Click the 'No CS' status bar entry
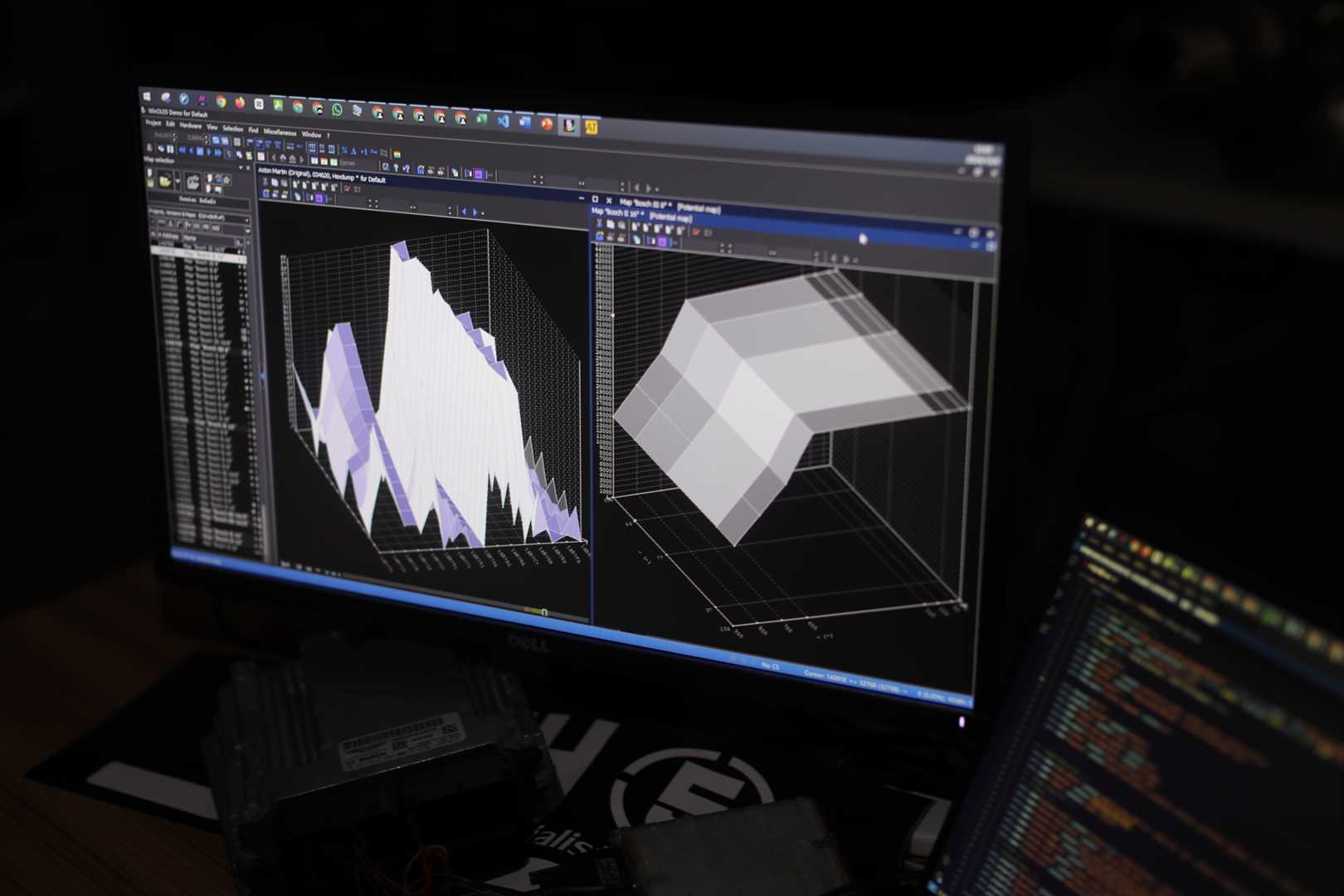The image size is (1344, 896). tap(770, 665)
